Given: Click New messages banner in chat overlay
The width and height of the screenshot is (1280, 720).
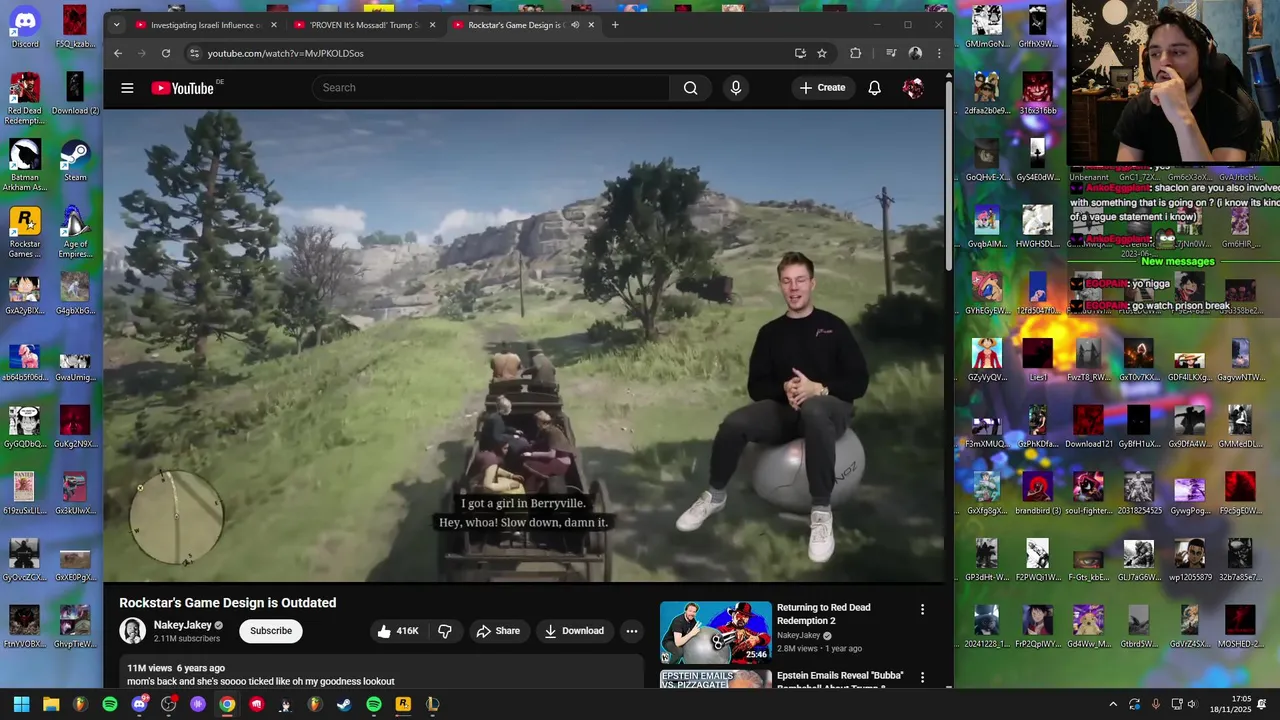Looking at the screenshot, I should (x=1178, y=262).
